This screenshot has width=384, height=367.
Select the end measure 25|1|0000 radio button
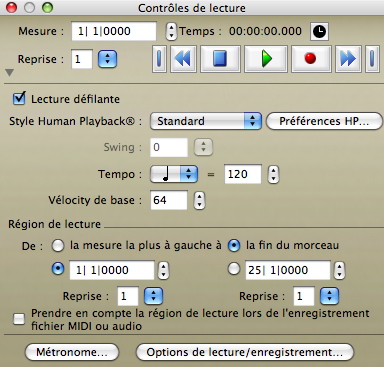(x=234, y=268)
